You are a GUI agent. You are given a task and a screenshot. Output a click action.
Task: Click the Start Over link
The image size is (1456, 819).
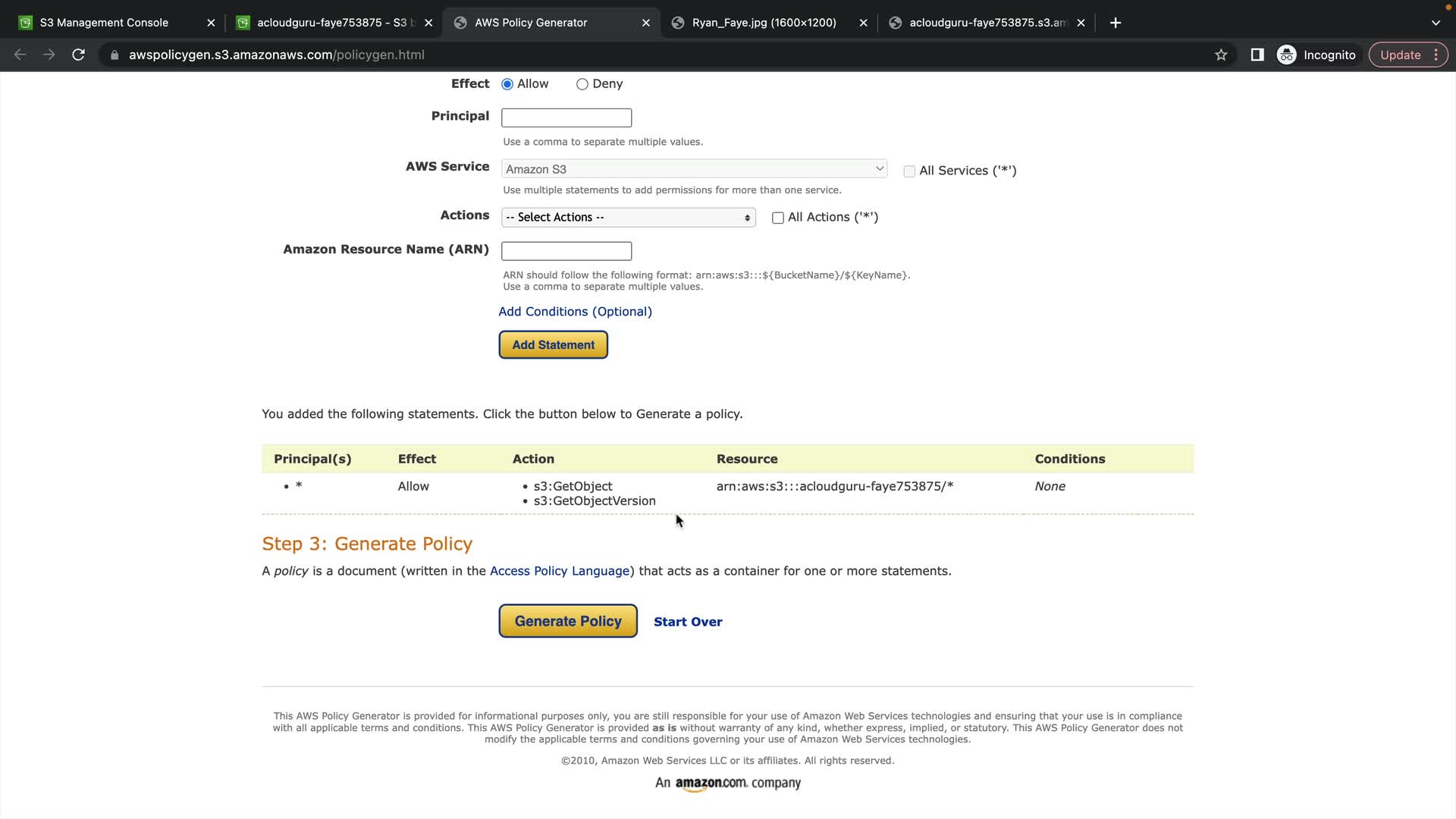[x=688, y=622]
